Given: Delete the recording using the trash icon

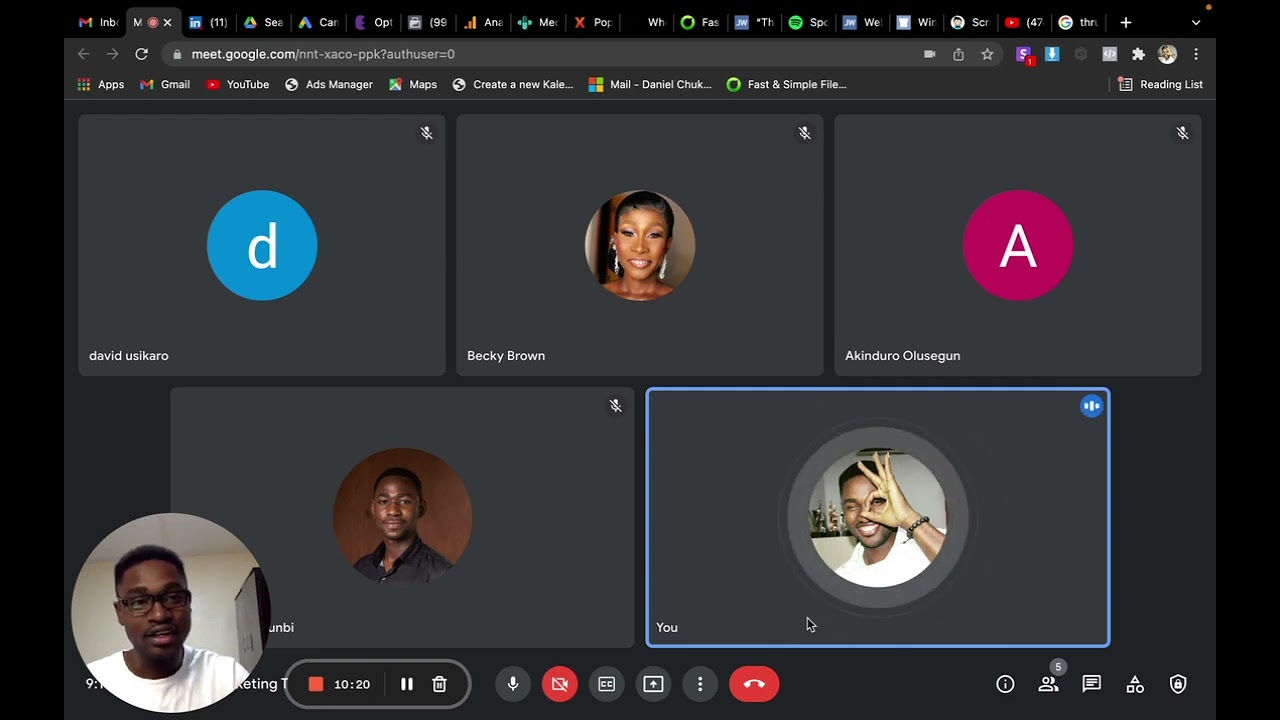Looking at the screenshot, I should 439,684.
